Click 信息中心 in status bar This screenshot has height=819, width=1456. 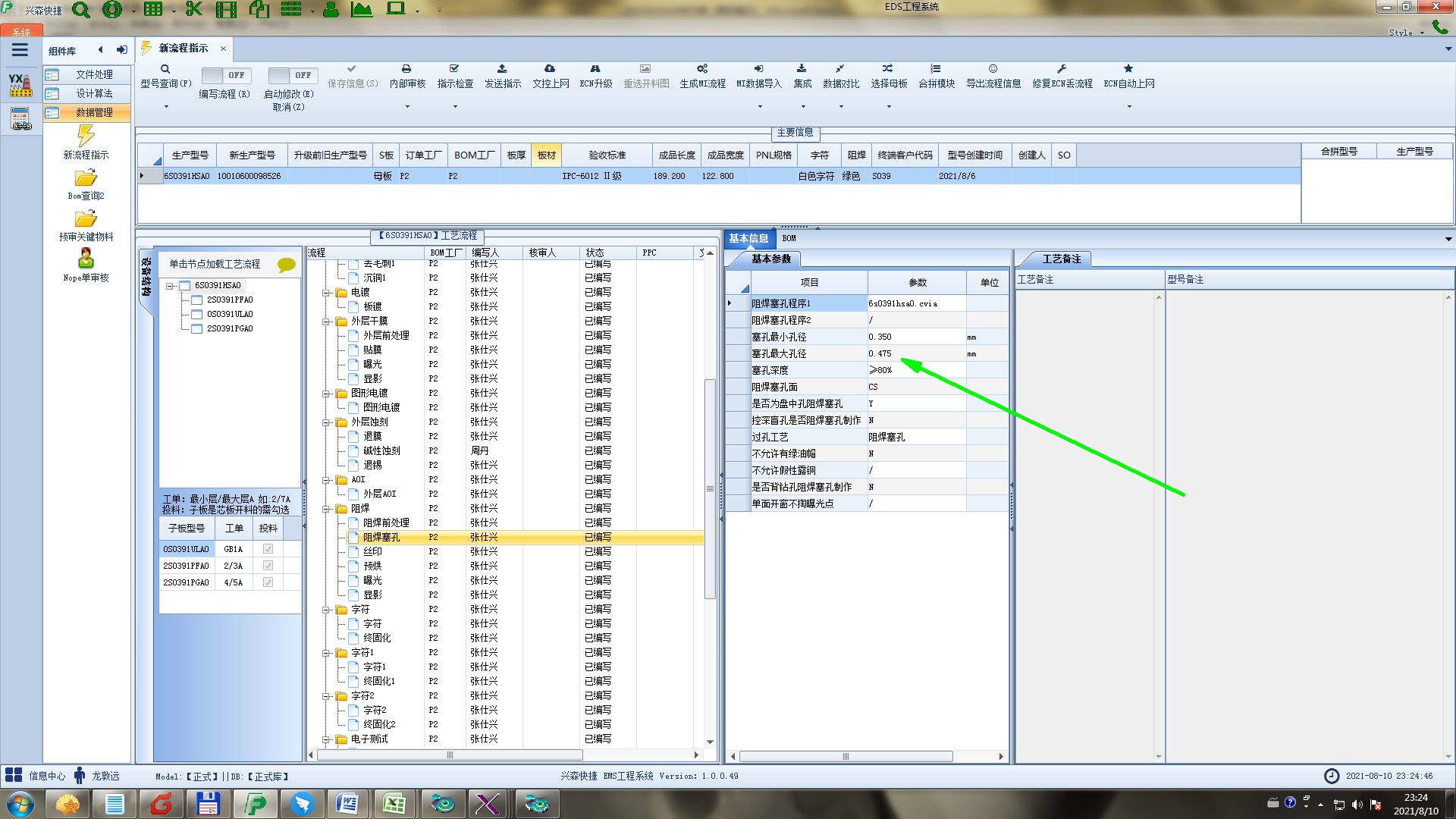(x=47, y=776)
